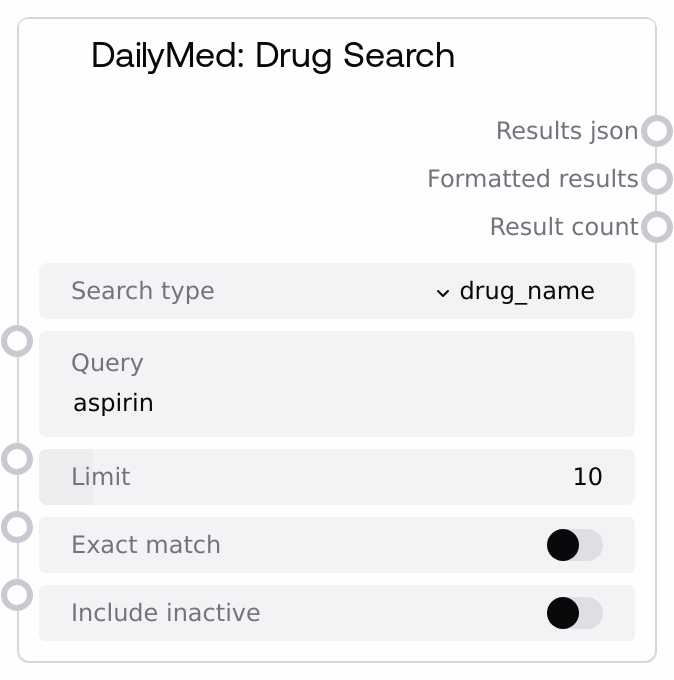Click the Include inactive label text
Viewport: 674px width, 680px height.
point(165,613)
